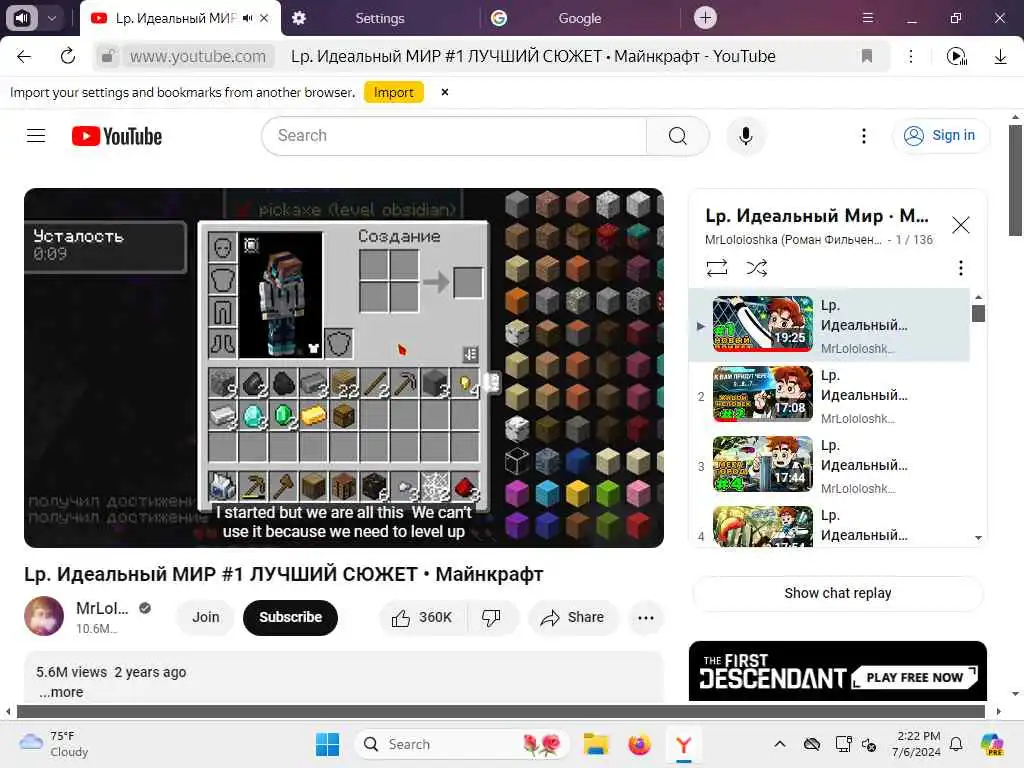Subscribe to the channel
The width and height of the screenshot is (1024, 768).
tap(291, 617)
